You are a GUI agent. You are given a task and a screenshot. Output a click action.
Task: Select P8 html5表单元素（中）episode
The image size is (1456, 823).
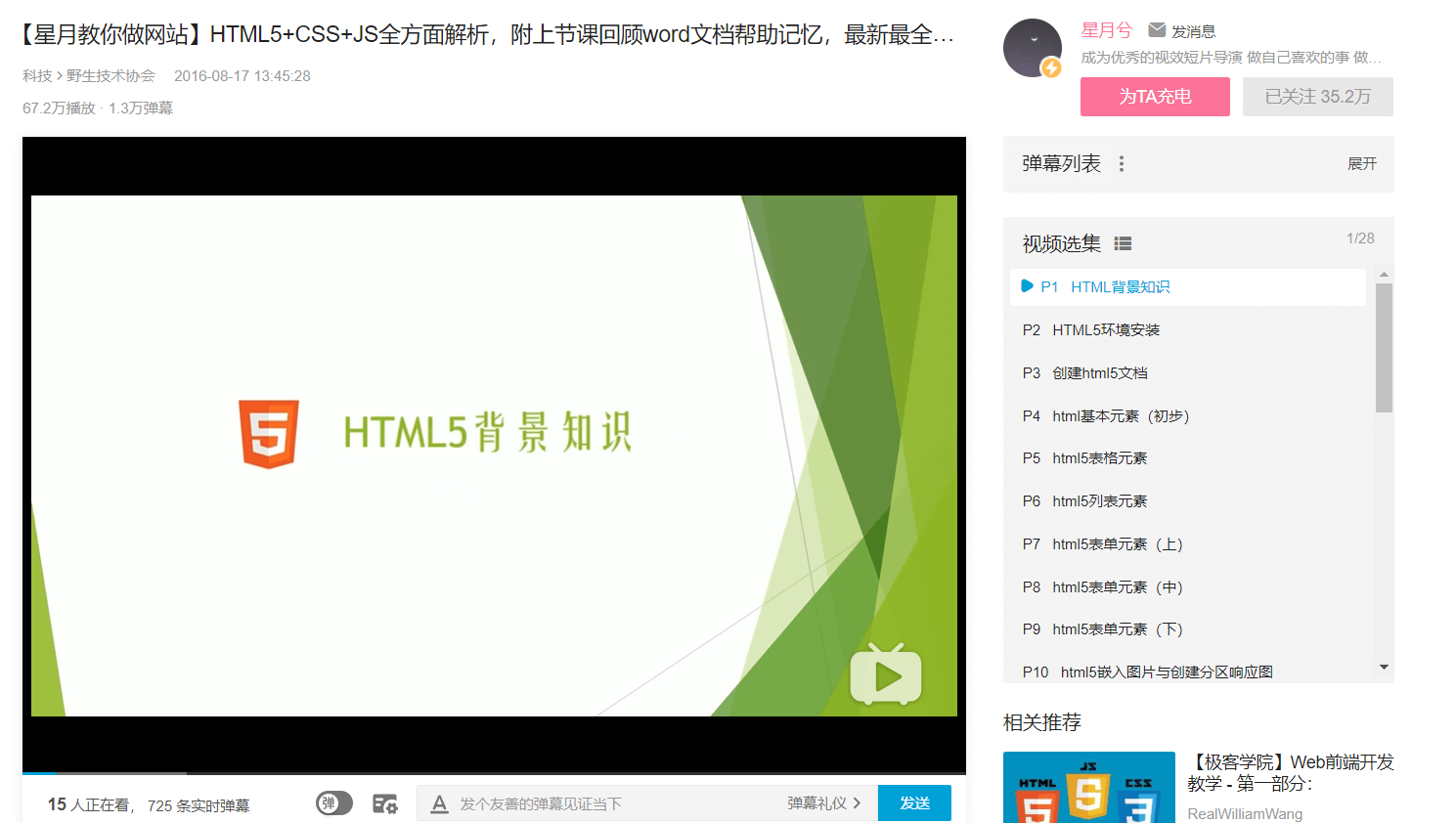[1188, 587]
